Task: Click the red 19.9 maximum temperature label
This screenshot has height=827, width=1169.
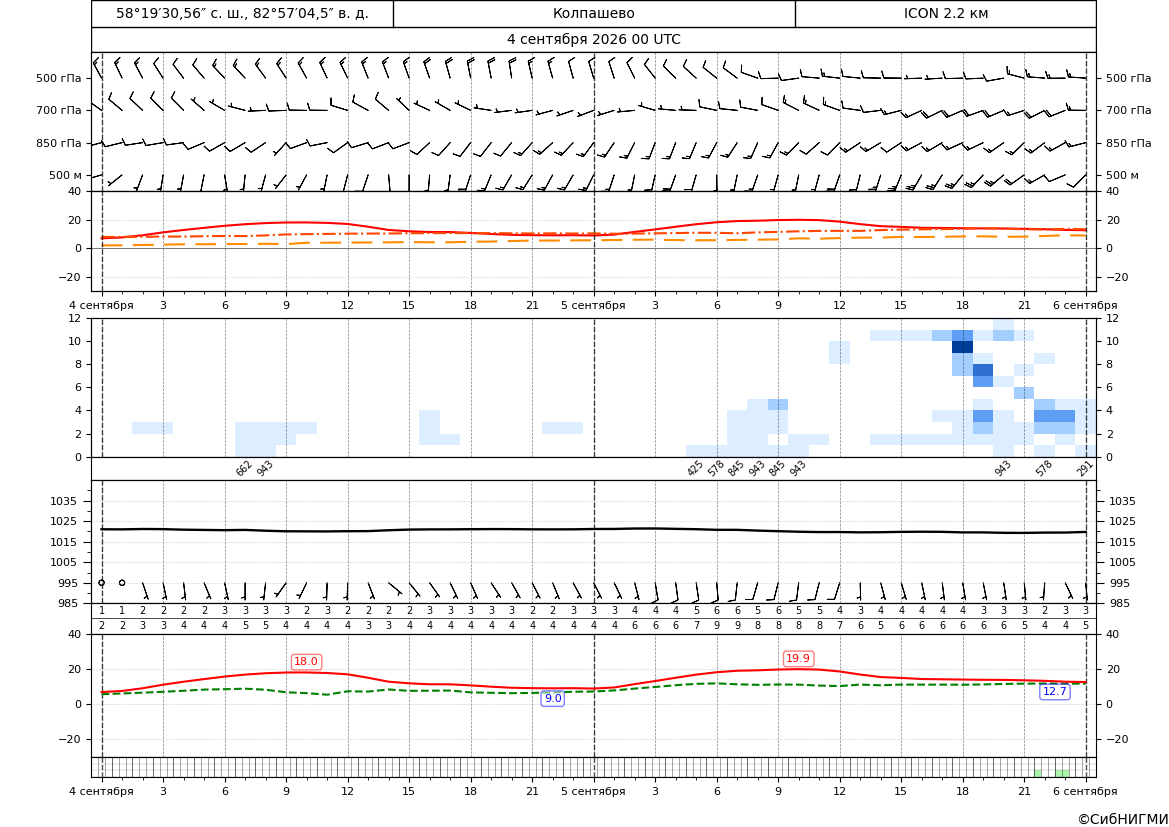Action: point(798,658)
